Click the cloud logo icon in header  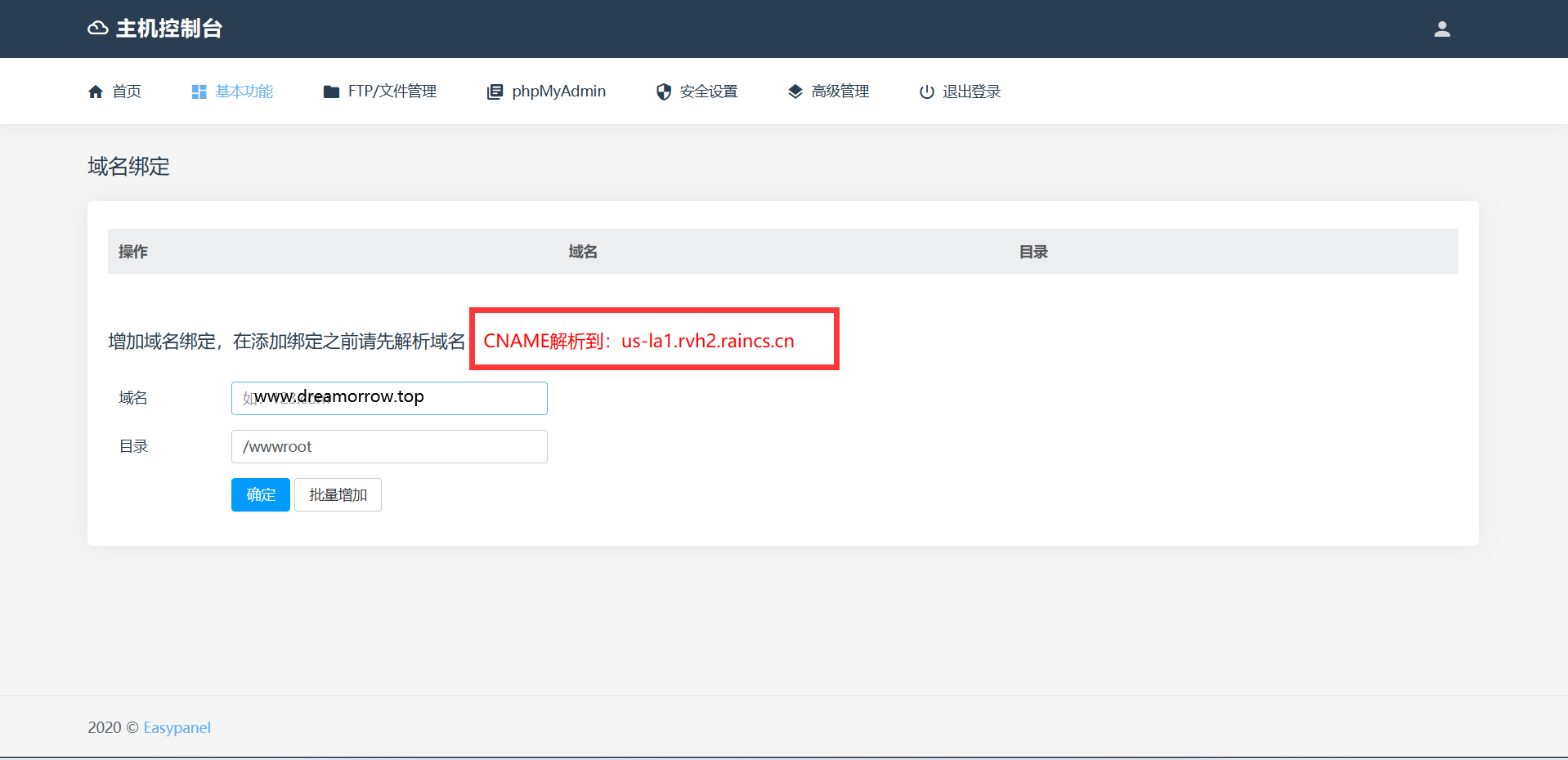[x=97, y=29]
